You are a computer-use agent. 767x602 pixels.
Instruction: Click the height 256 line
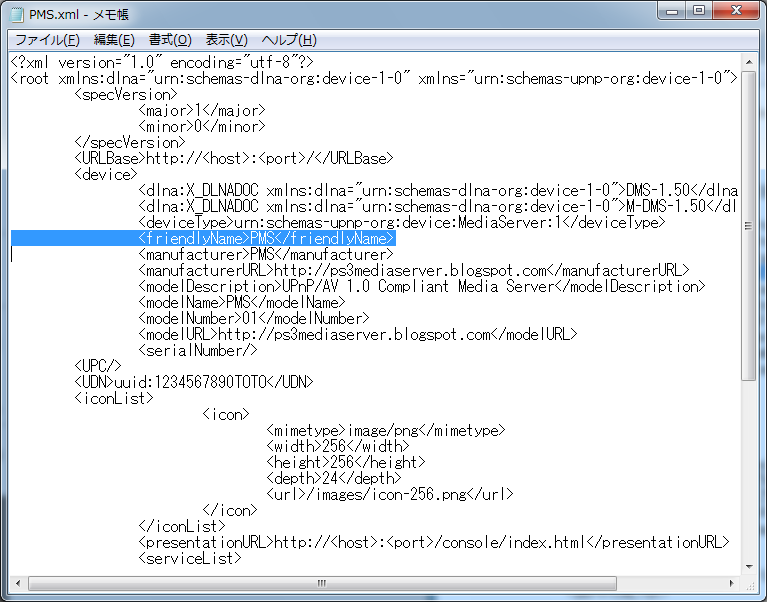(346, 463)
